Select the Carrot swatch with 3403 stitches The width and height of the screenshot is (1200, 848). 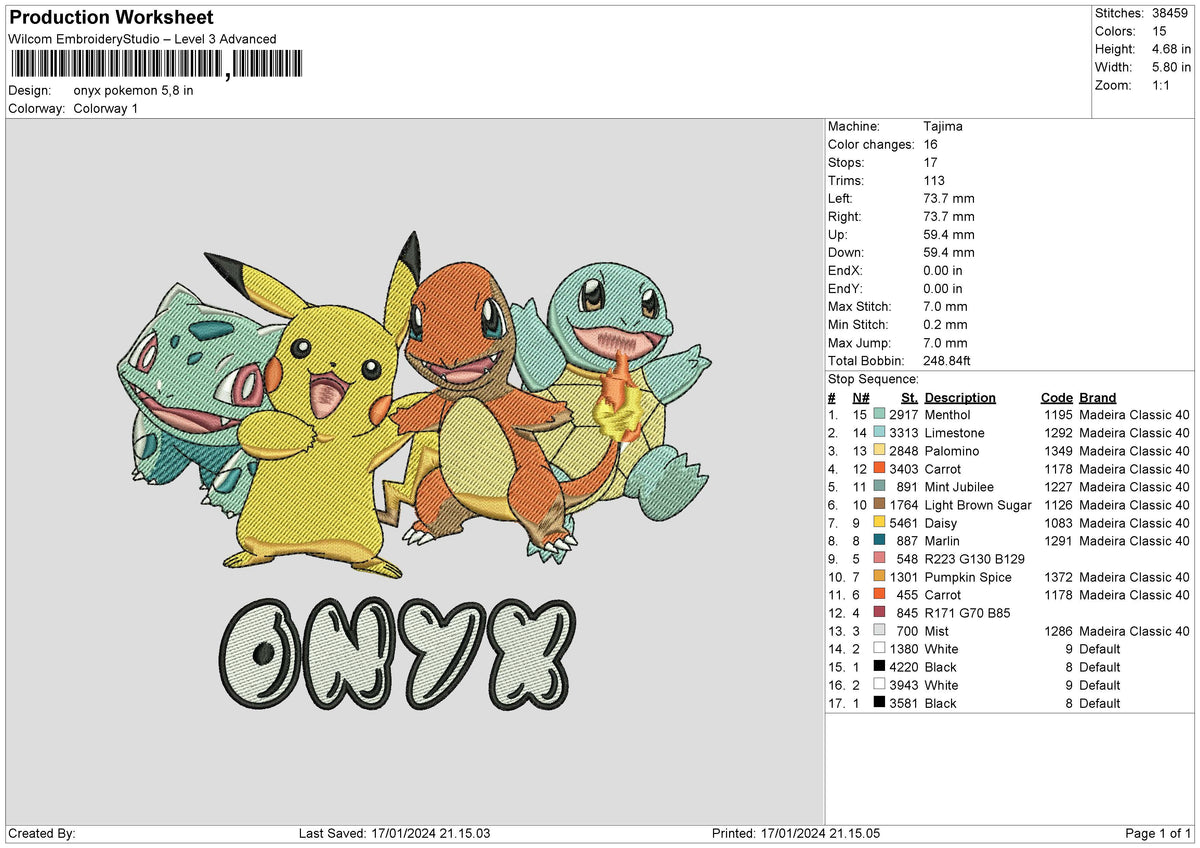pyautogui.click(x=879, y=468)
